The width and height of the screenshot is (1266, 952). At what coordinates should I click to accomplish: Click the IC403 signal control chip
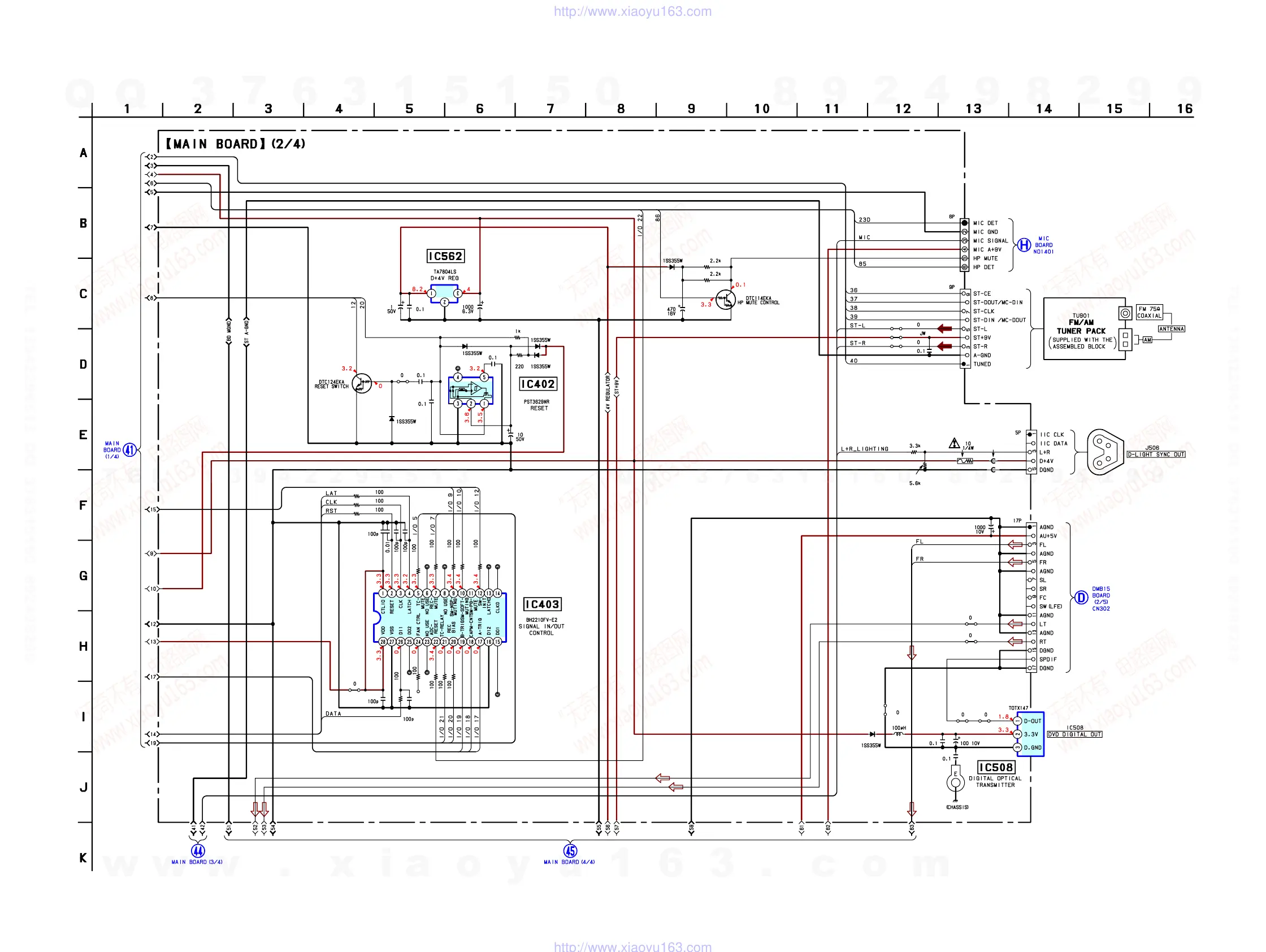(440, 618)
